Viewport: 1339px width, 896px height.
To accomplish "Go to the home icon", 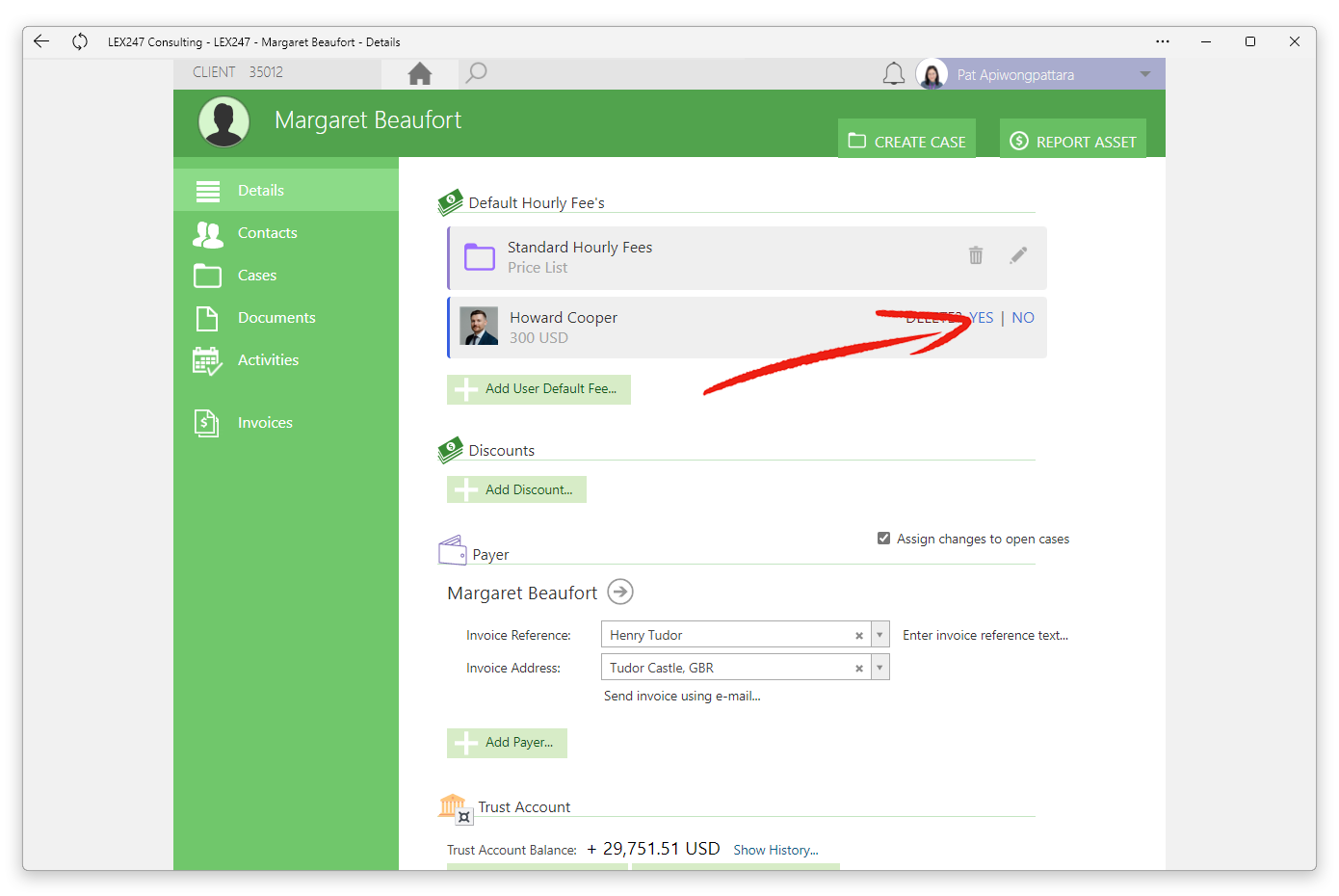I will (x=419, y=73).
